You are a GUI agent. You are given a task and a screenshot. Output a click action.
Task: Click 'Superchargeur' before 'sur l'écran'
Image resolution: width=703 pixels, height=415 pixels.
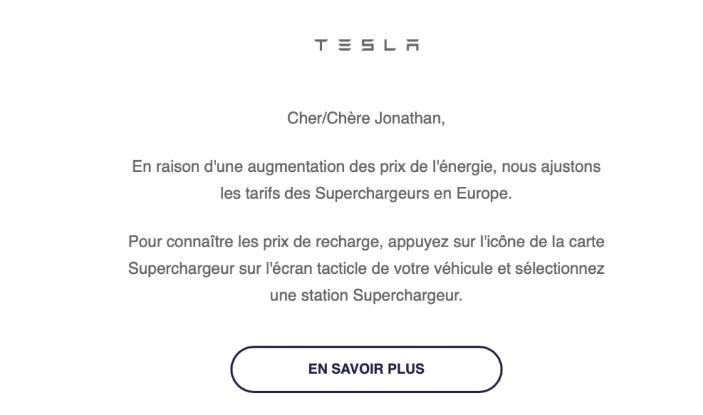[177, 270]
